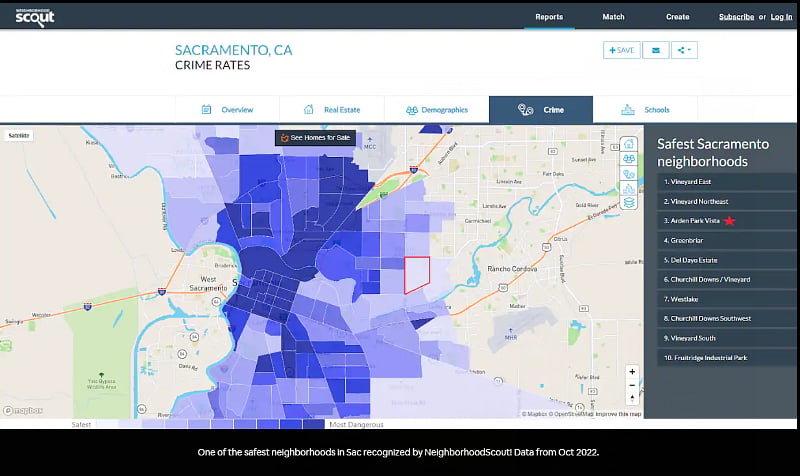Open Greenbriar neighborhood
Screen dimensions: 800x476
coord(727,240)
